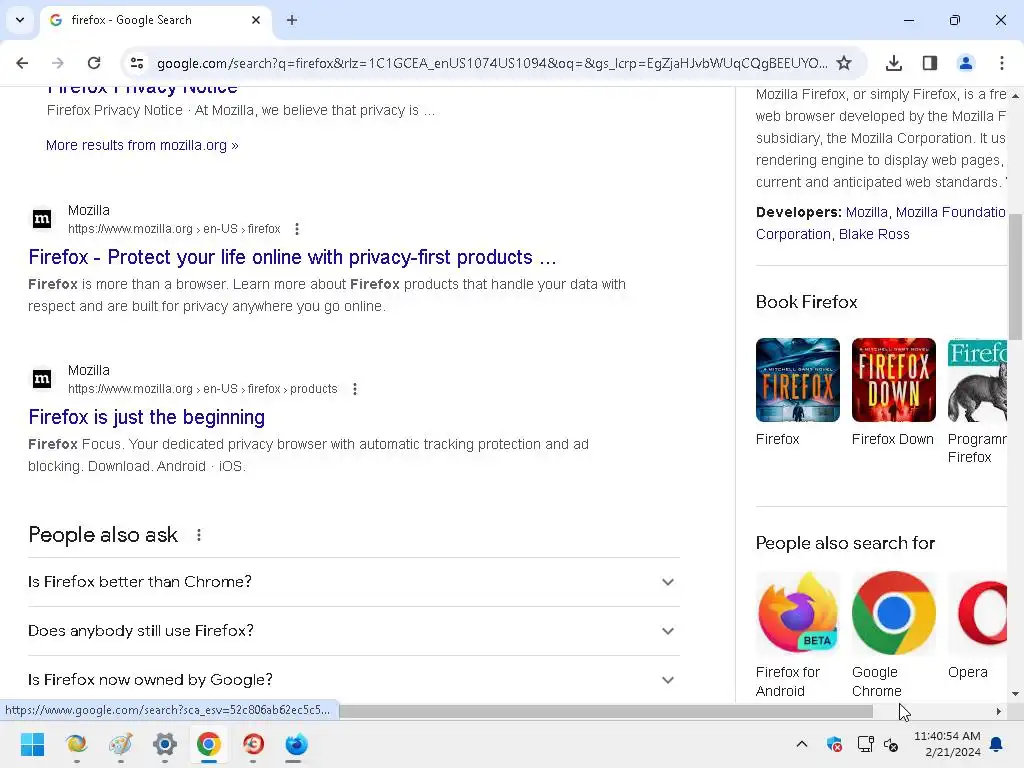The height and width of the screenshot is (768, 1024).
Task: Open More results from mozilla.org link
Action: click(x=142, y=145)
